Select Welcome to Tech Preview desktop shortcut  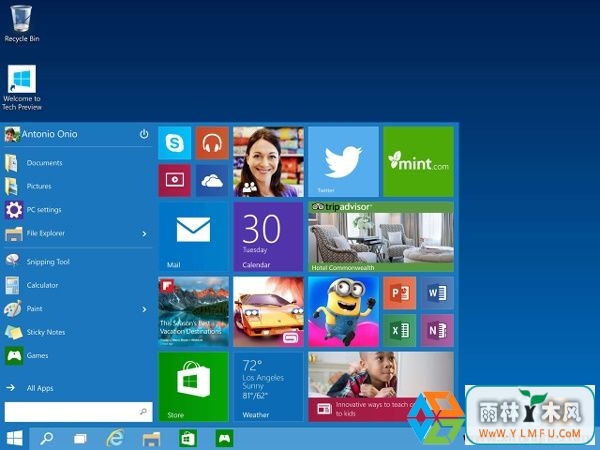tap(22, 88)
